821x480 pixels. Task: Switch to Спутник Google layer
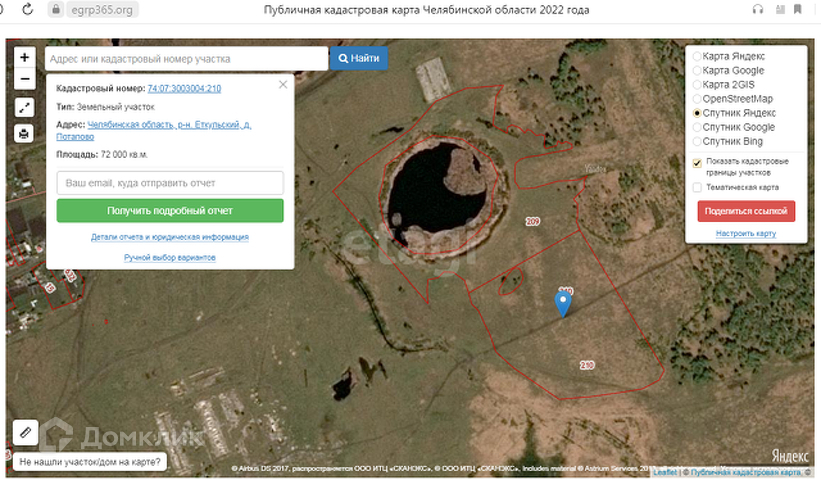(697, 127)
